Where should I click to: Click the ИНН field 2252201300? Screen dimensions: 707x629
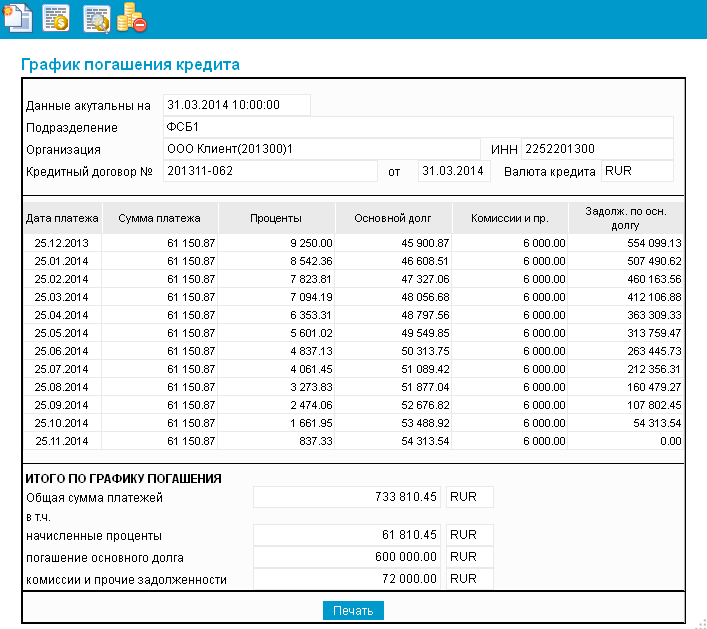point(597,149)
